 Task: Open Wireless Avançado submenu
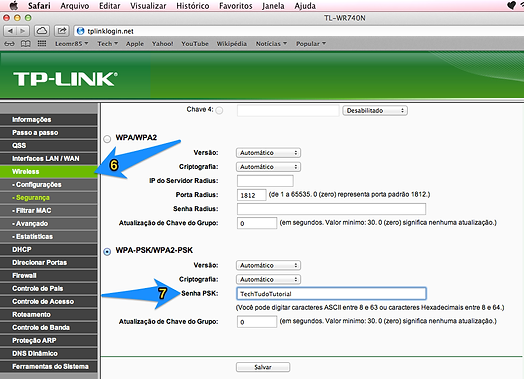(x=49, y=224)
